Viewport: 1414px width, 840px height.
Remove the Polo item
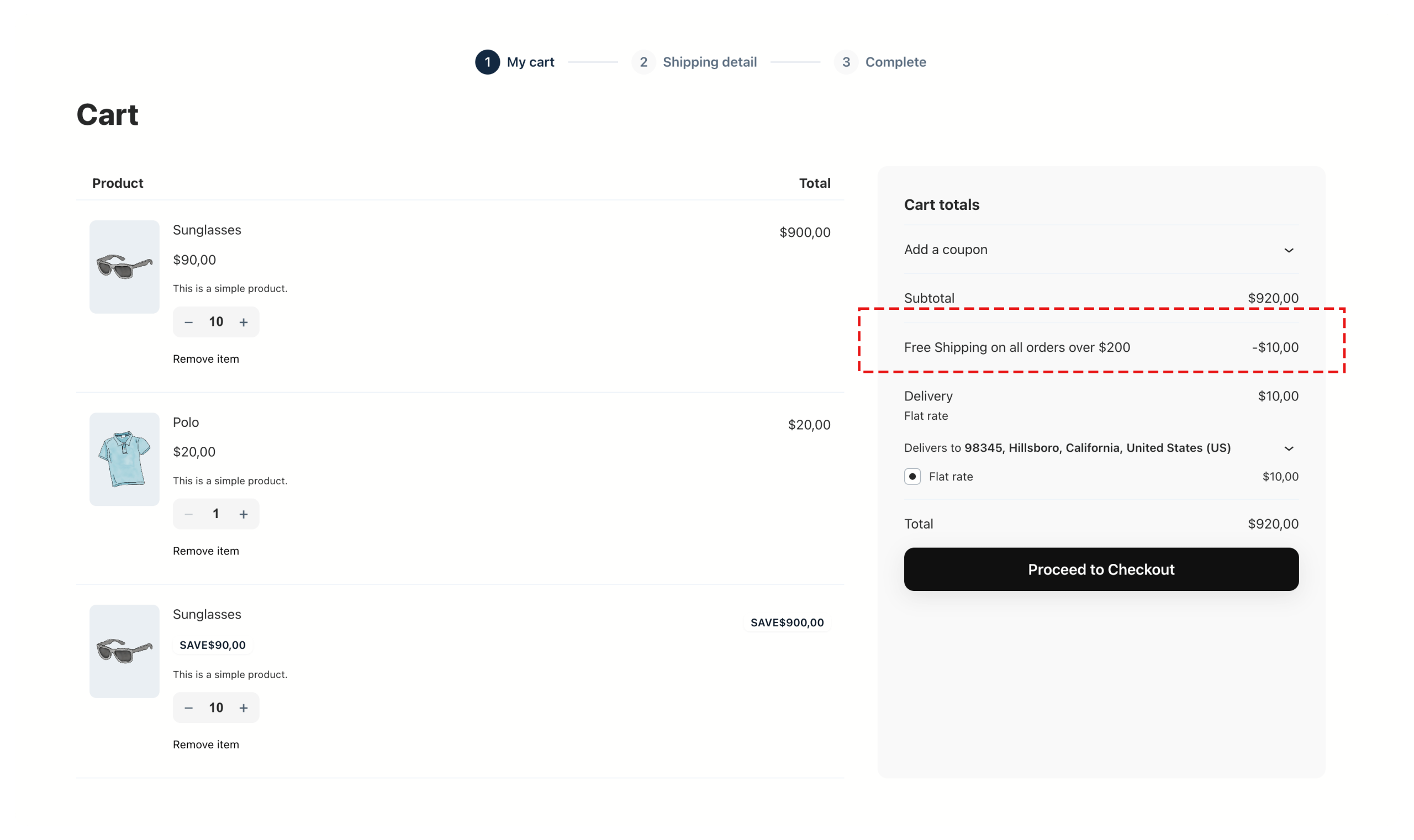pyautogui.click(x=205, y=551)
